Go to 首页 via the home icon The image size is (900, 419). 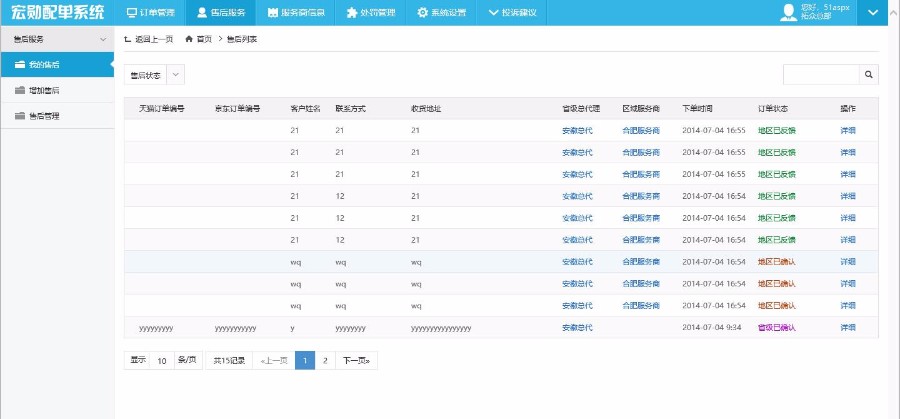click(199, 39)
